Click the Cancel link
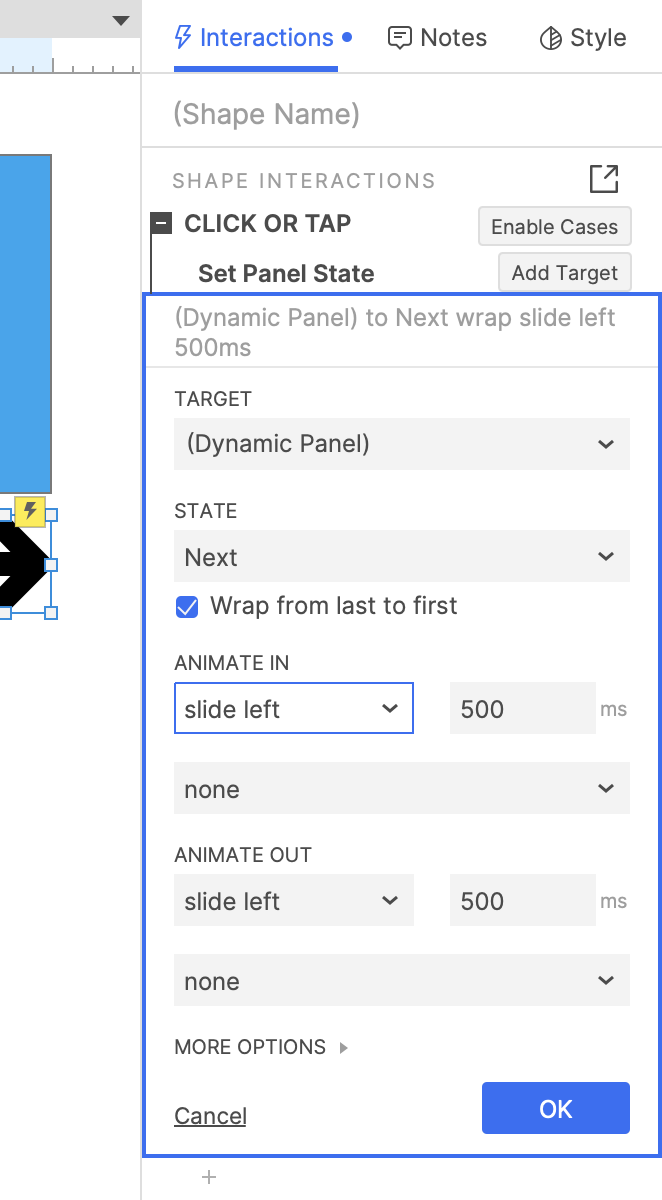Viewport: 662px width, 1200px height. pyautogui.click(x=210, y=1116)
